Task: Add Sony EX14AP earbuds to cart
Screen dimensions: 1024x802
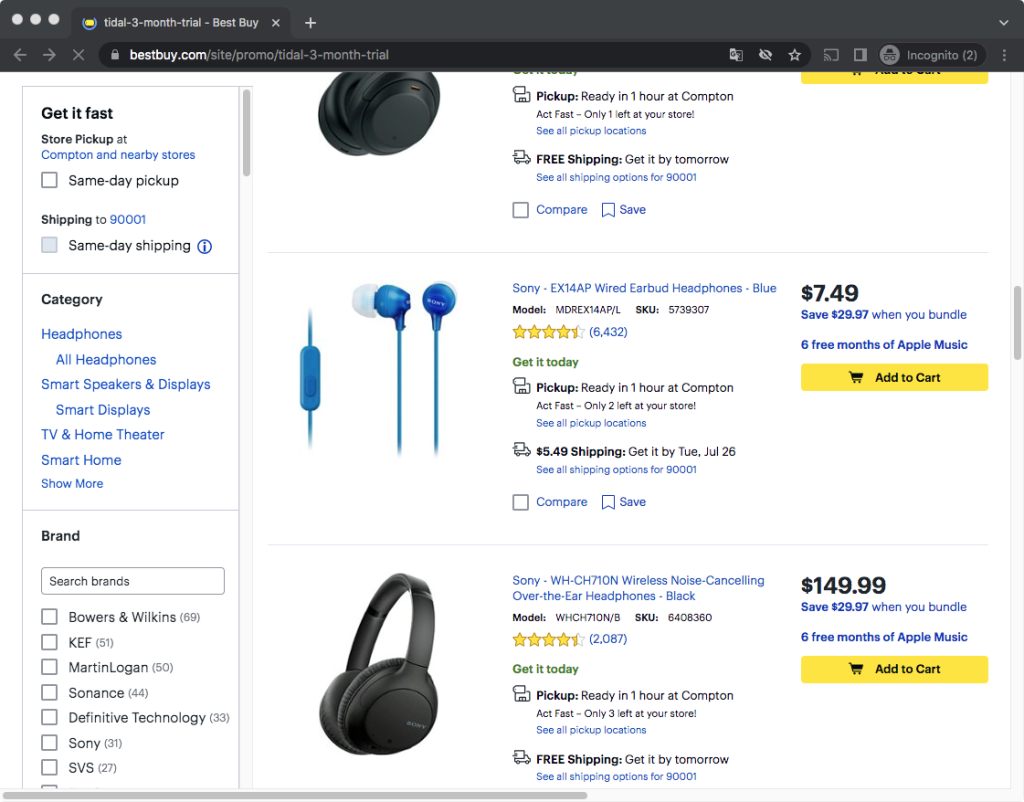Action: coord(894,377)
